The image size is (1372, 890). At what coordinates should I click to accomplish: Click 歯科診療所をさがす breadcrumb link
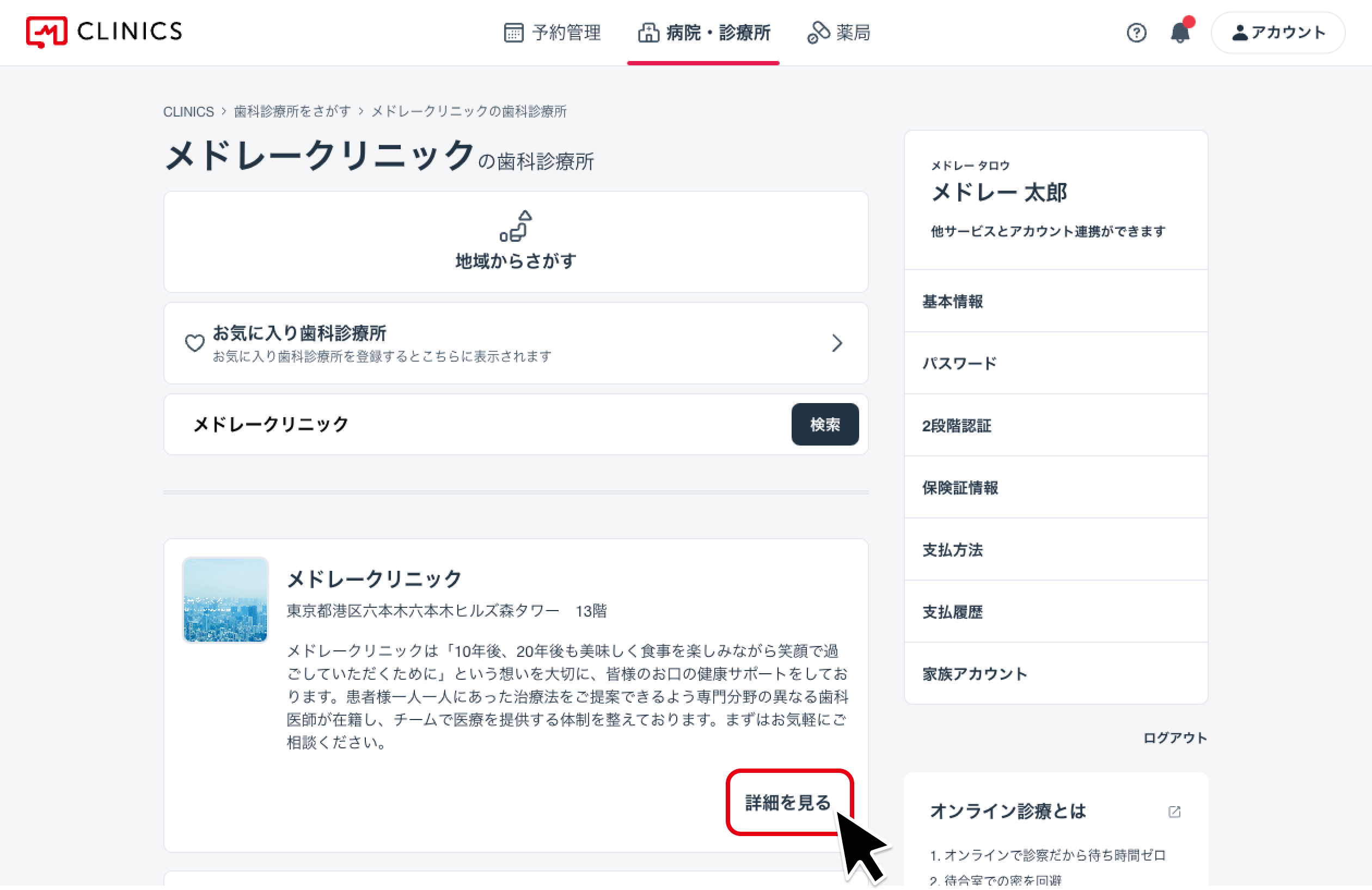pyautogui.click(x=292, y=111)
